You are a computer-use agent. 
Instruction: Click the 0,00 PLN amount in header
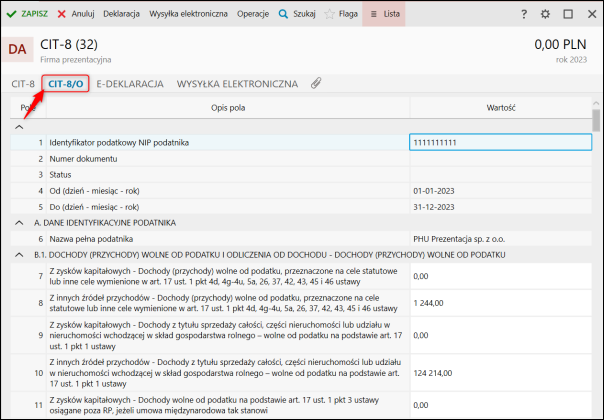coord(560,44)
